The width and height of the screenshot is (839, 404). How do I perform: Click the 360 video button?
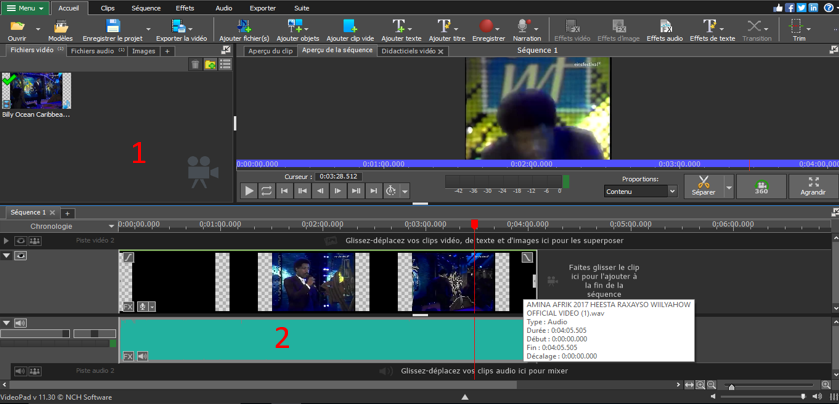pyautogui.click(x=761, y=187)
